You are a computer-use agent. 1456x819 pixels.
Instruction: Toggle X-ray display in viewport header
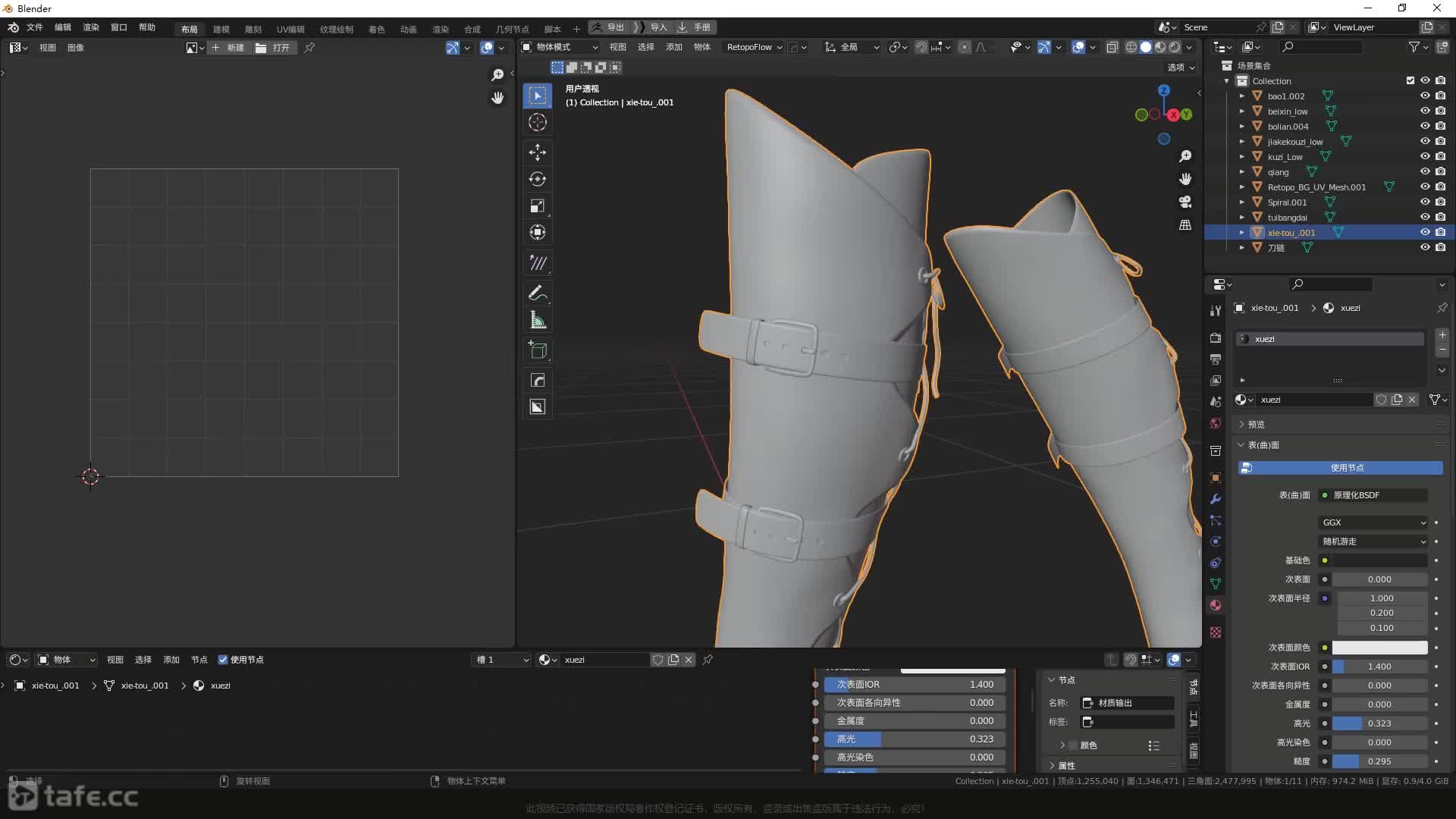pos(1112,47)
